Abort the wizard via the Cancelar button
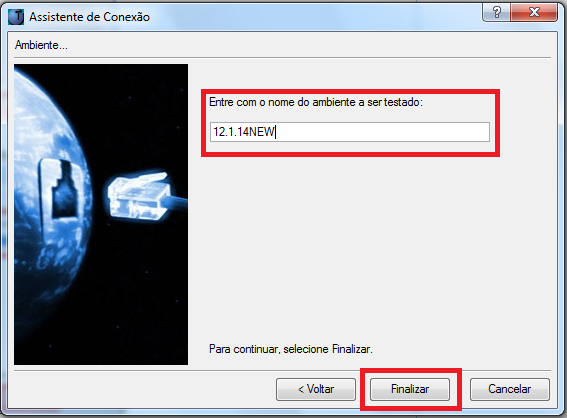 [x=510, y=389]
